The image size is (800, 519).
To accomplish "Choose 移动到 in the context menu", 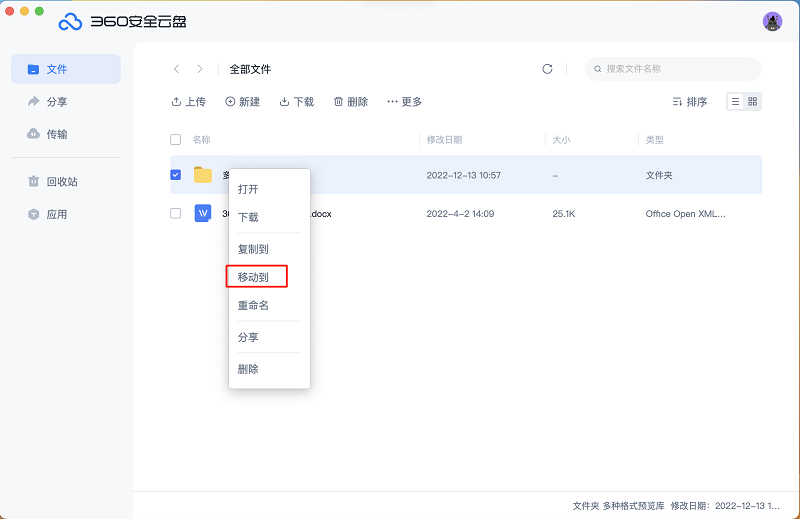I will [x=254, y=277].
